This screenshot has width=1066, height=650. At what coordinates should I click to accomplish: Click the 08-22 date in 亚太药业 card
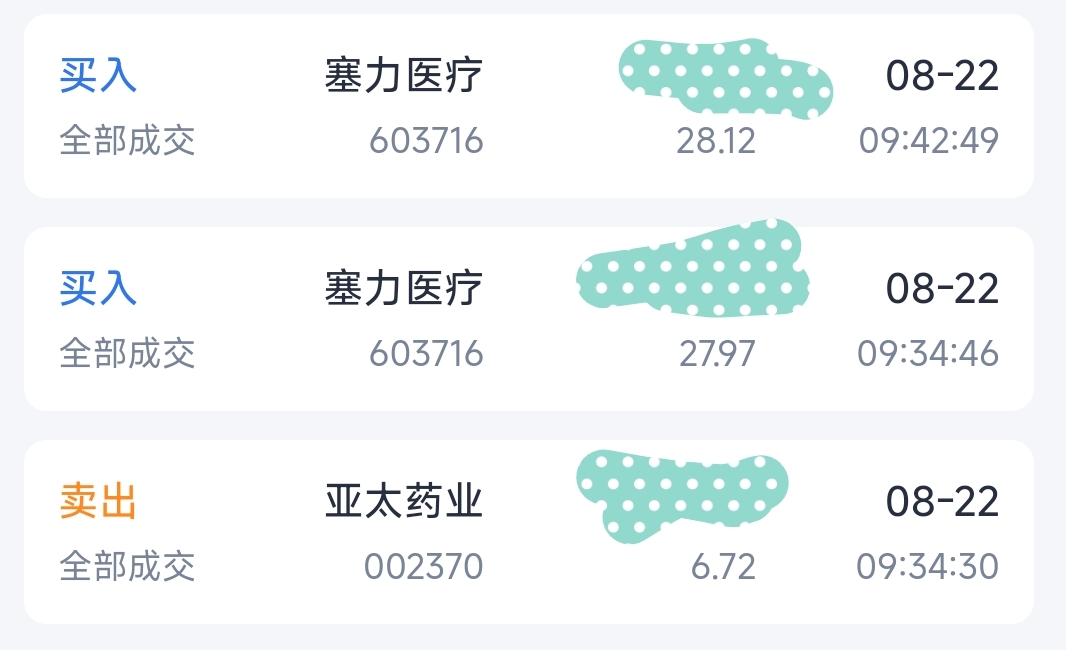coord(942,502)
